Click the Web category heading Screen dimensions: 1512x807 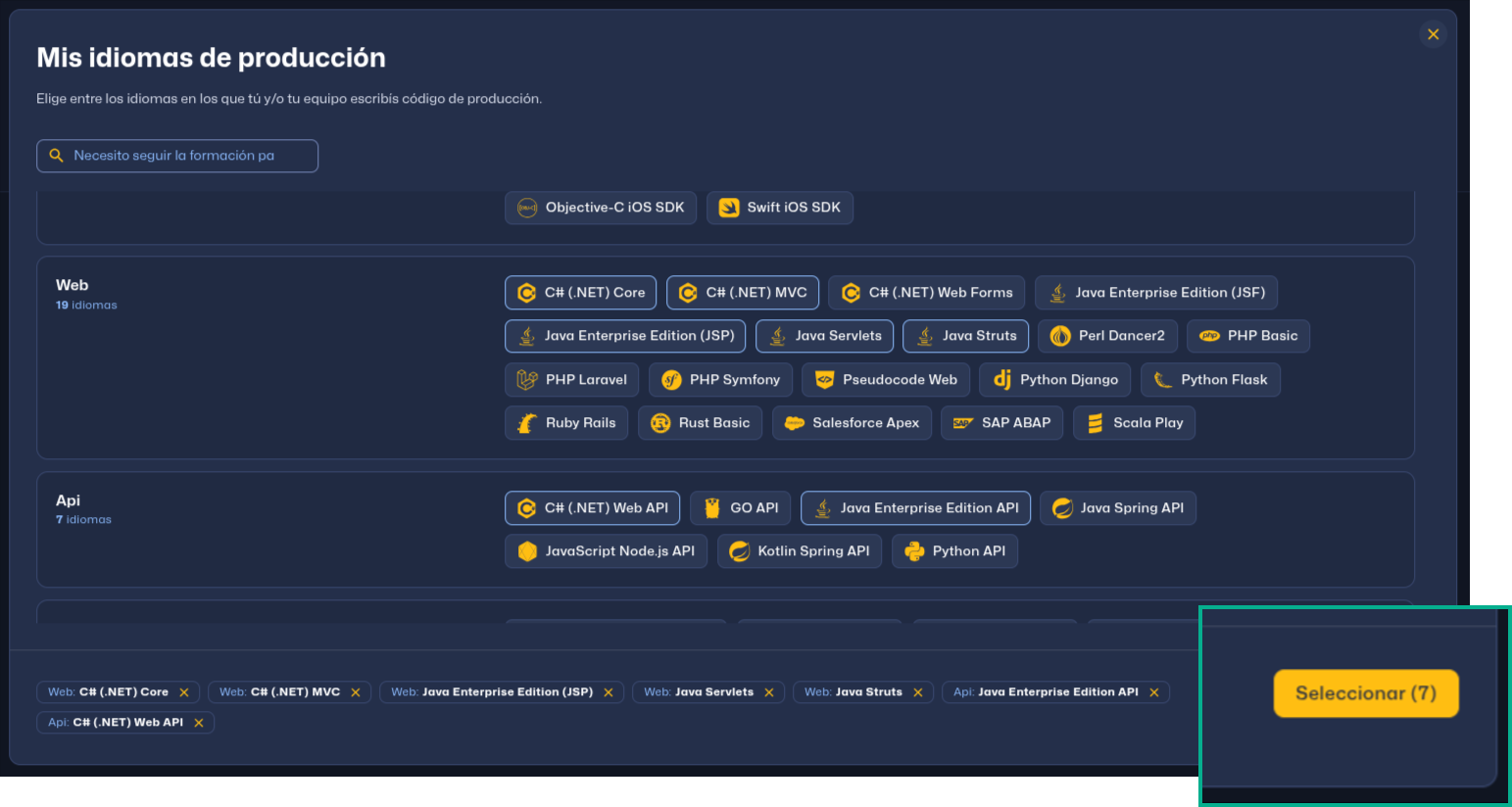tap(73, 285)
